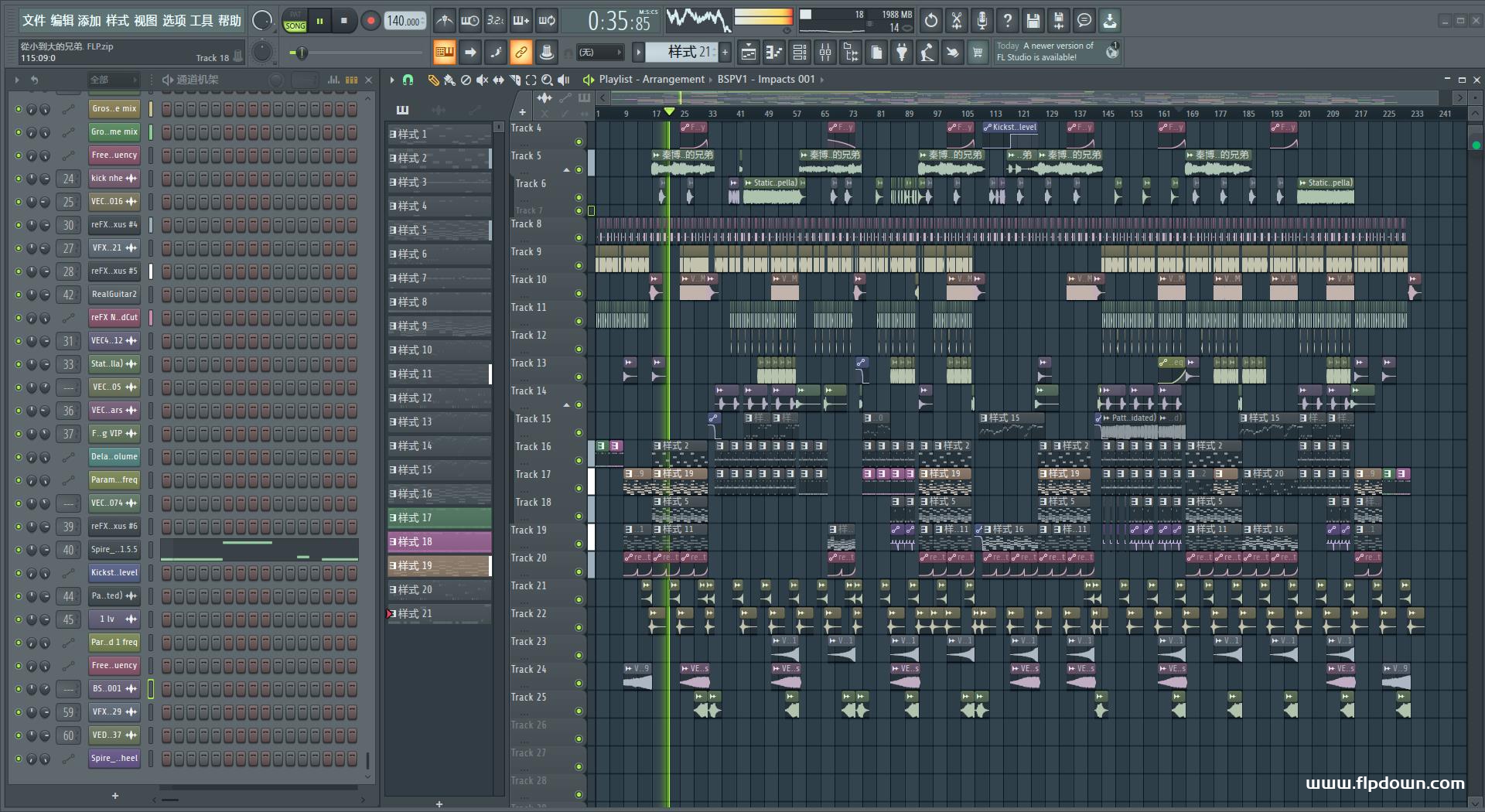
Task: Select the Kickst..level channel button
Action: pyautogui.click(x=114, y=573)
